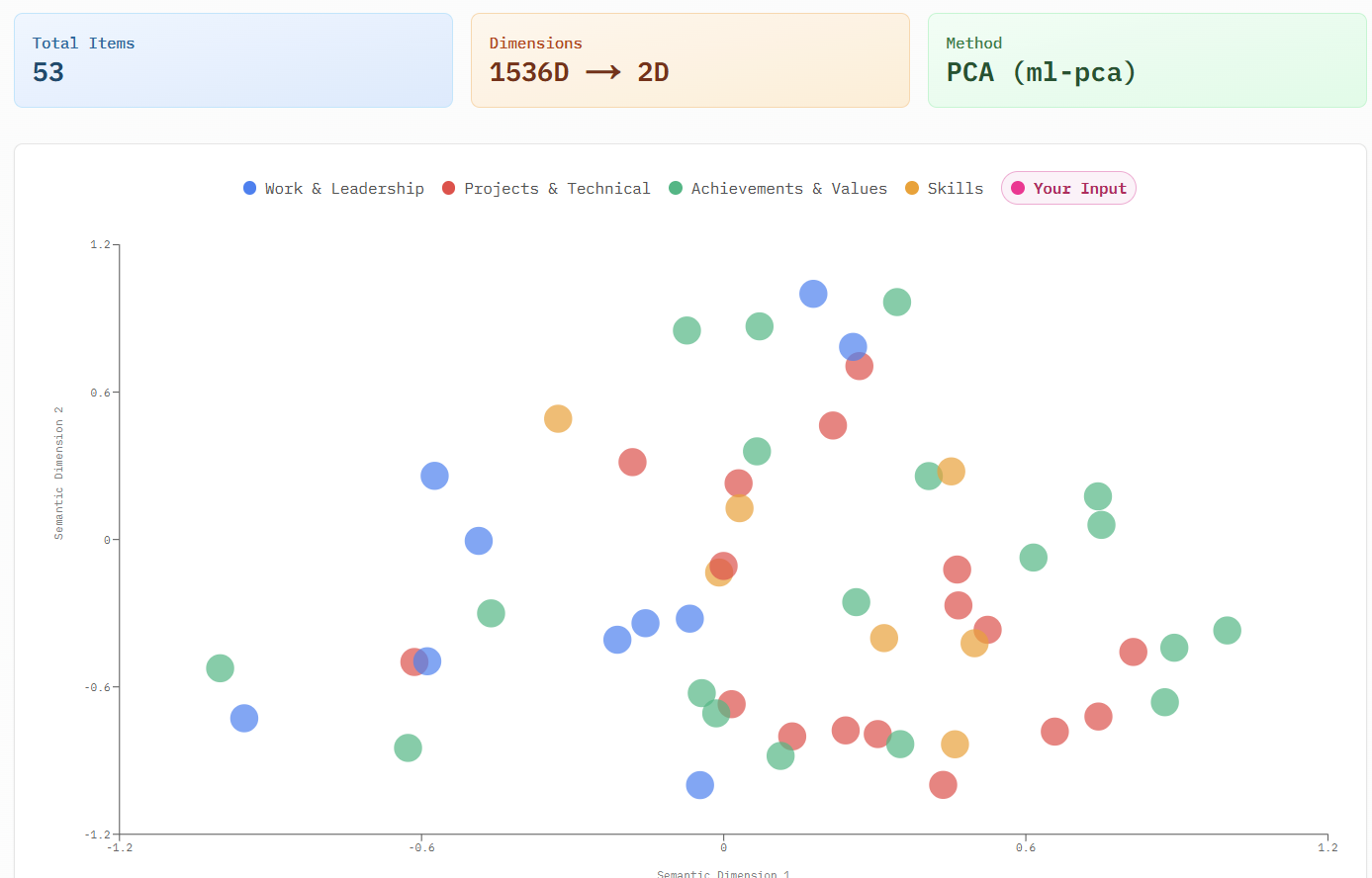The height and width of the screenshot is (878, 1372).
Task: Select the topmost red data point
Action: pyautogui.click(x=860, y=367)
